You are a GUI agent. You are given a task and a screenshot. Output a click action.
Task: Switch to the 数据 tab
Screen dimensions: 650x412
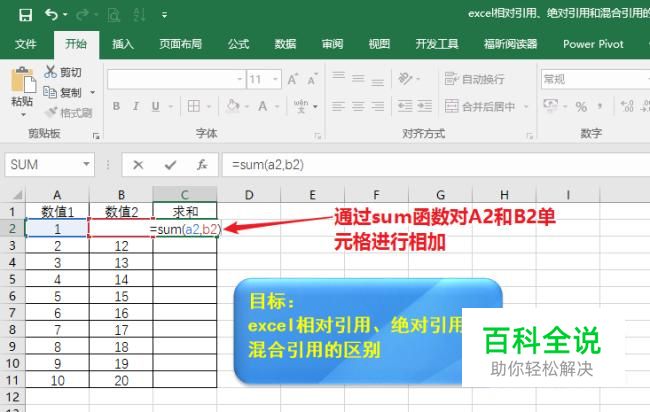[x=285, y=44]
